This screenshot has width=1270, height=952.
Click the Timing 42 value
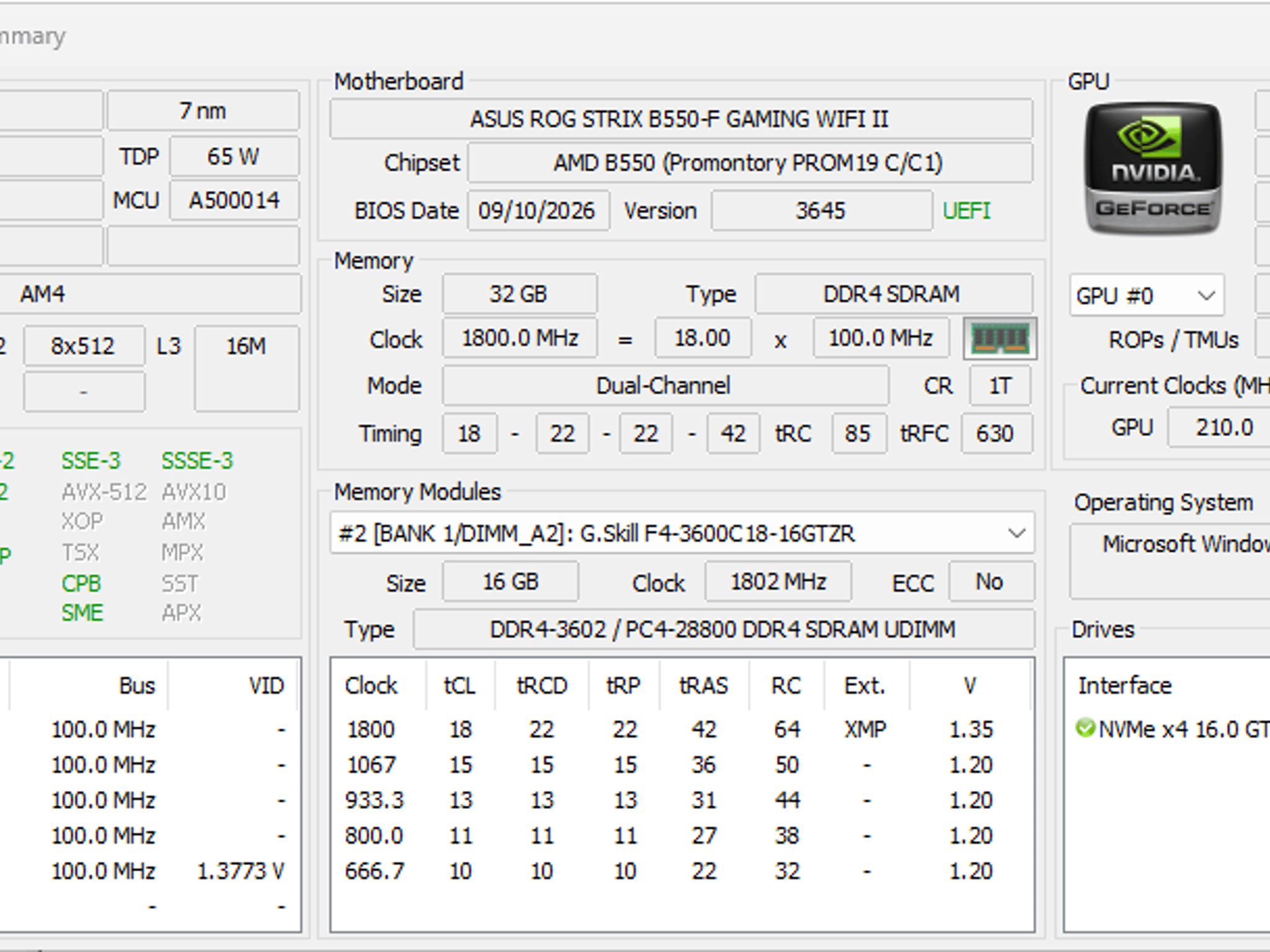(x=733, y=433)
